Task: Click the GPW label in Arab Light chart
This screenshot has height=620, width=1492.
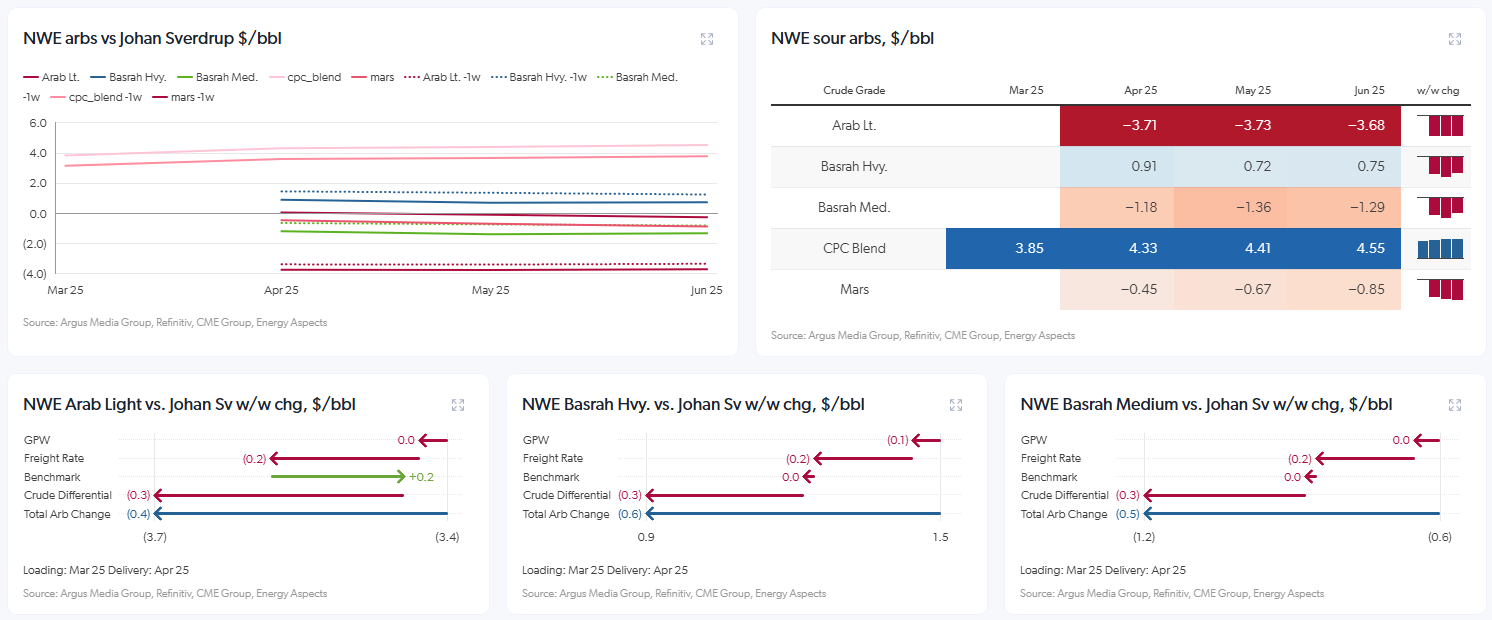Action: [35, 440]
